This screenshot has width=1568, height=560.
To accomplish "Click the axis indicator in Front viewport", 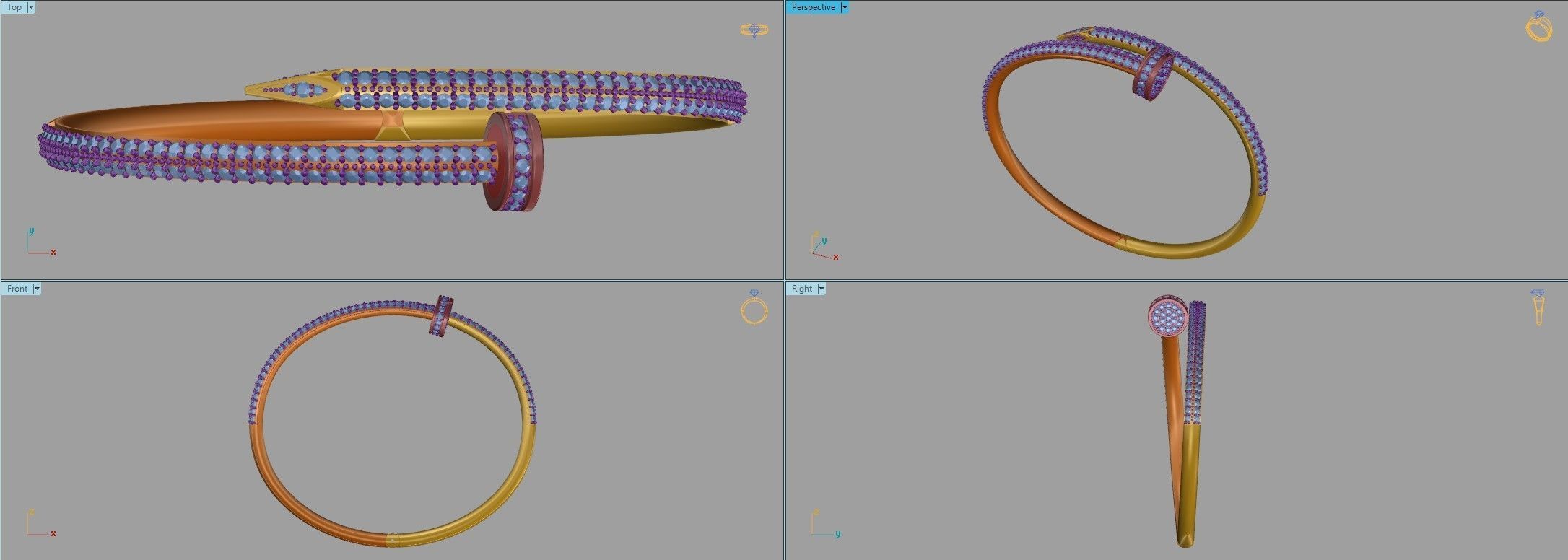I will point(41,523).
